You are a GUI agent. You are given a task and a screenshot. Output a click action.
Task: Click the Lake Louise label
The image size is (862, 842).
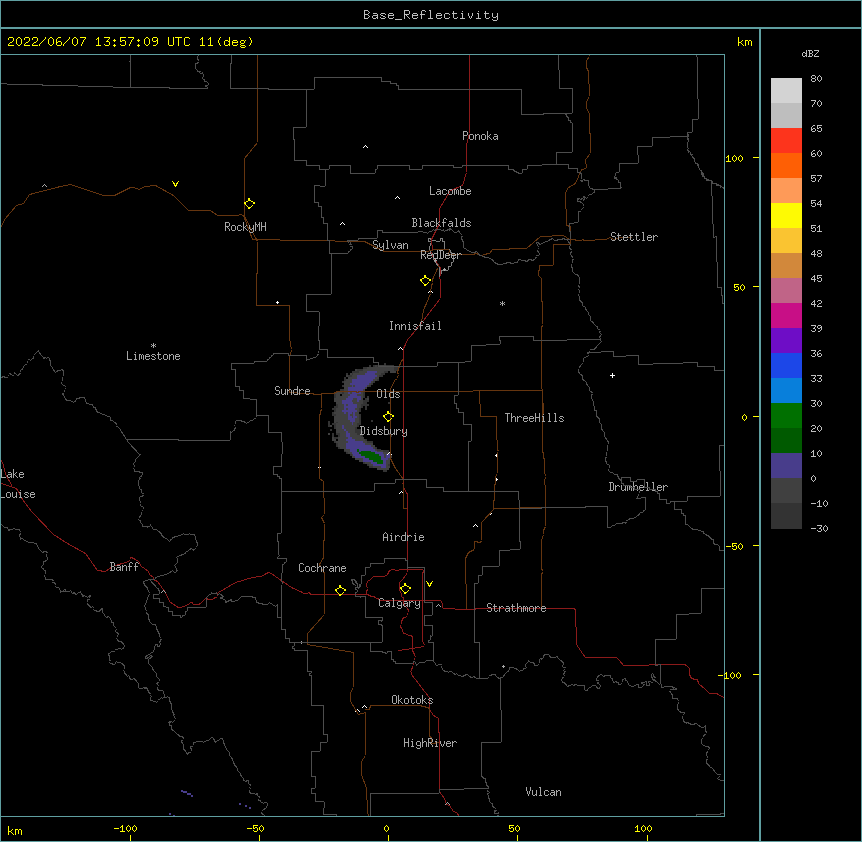pyautogui.click(x=18, y=484)
